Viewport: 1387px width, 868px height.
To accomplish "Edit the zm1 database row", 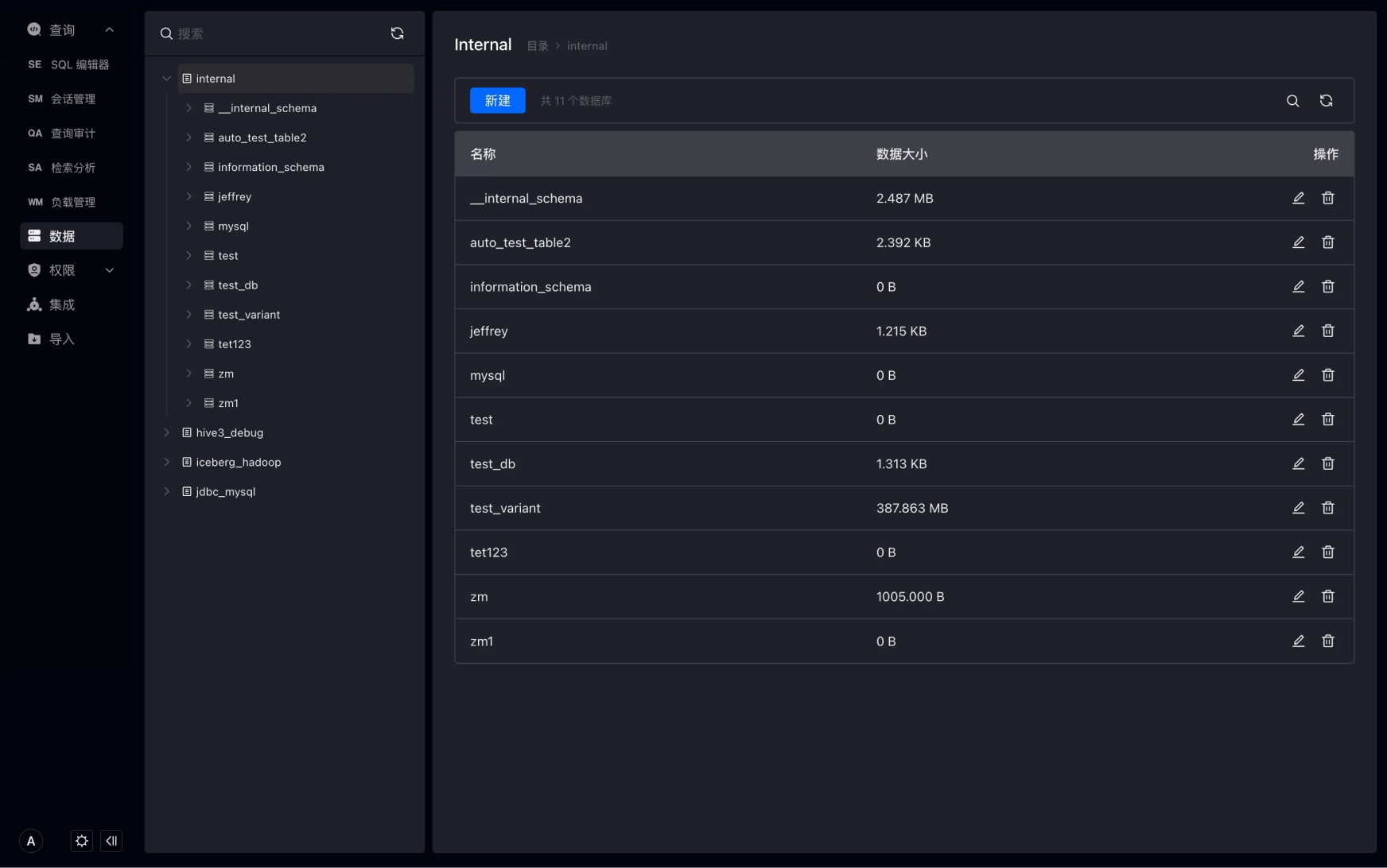I will [x=1299, y=641].
